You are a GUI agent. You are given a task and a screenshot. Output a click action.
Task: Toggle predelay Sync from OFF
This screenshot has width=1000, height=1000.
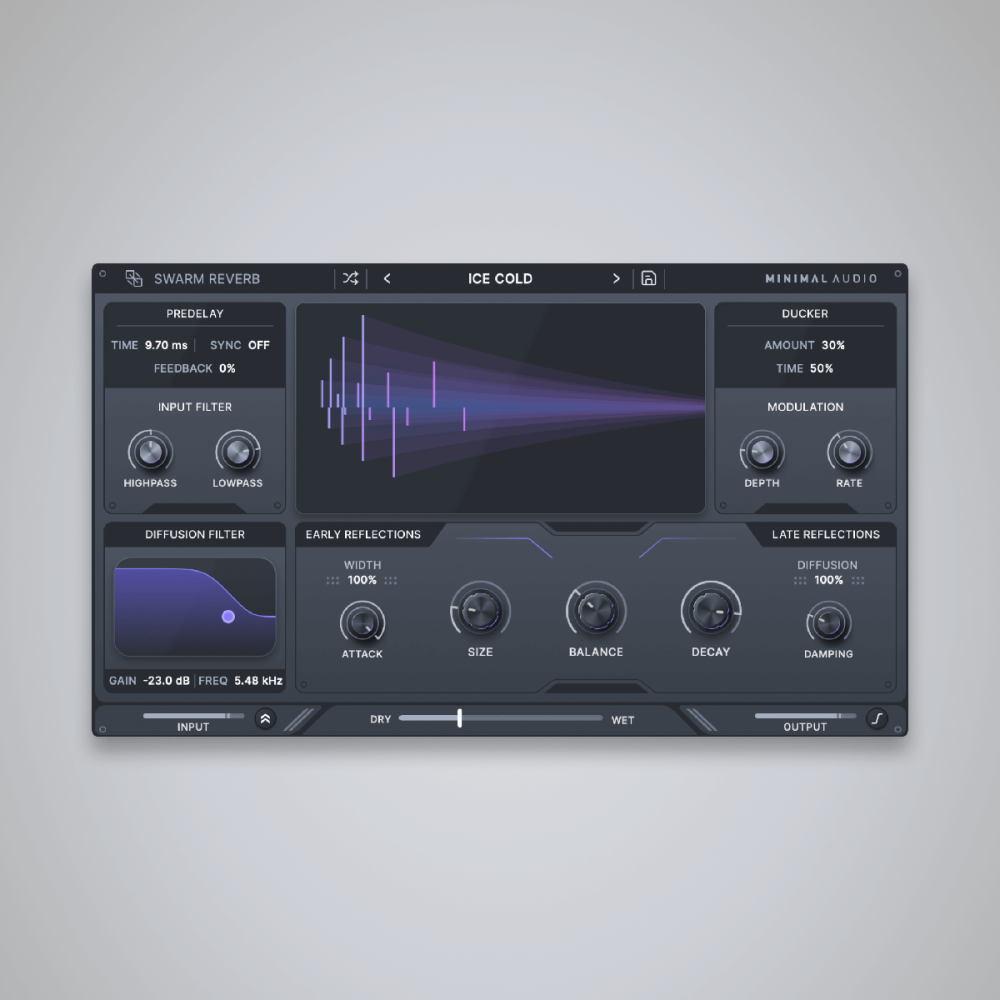(x=257, y=345)
